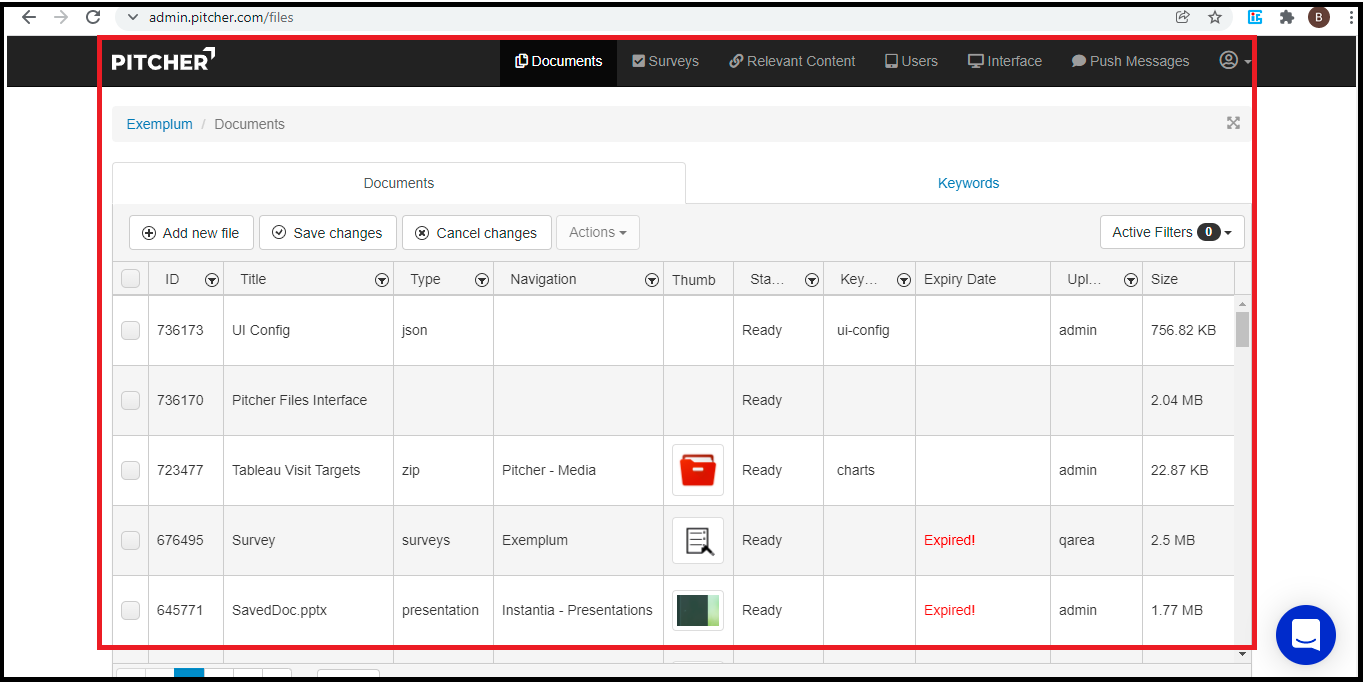The image size is (1366, 682).
Task: Click the Exemplum breadcrumb link
Action: click(x=159, y=124)
